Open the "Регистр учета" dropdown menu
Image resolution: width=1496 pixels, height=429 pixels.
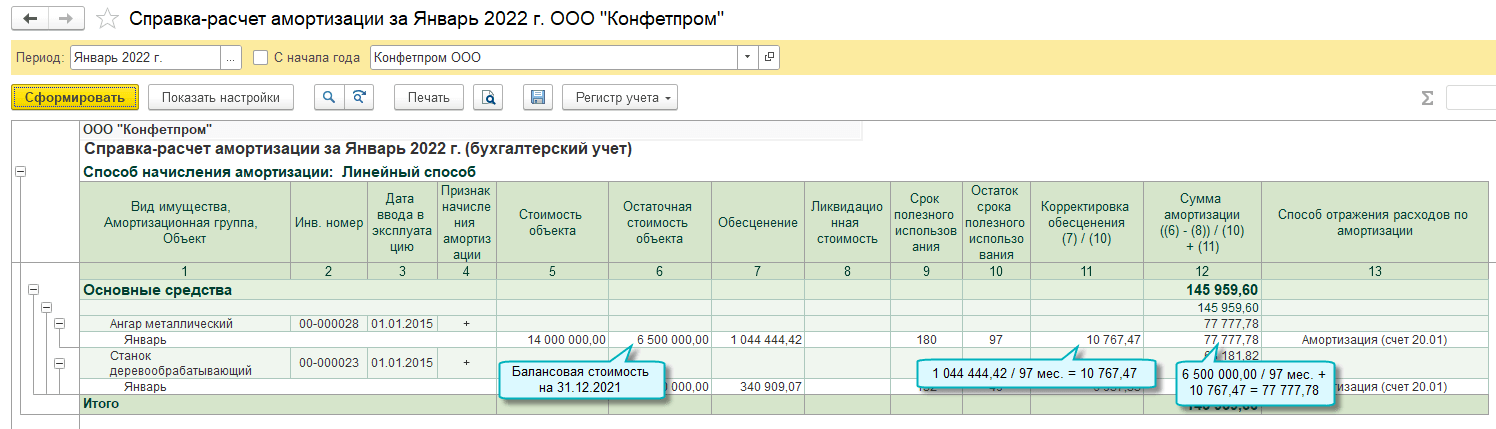[x=620, y=97]
